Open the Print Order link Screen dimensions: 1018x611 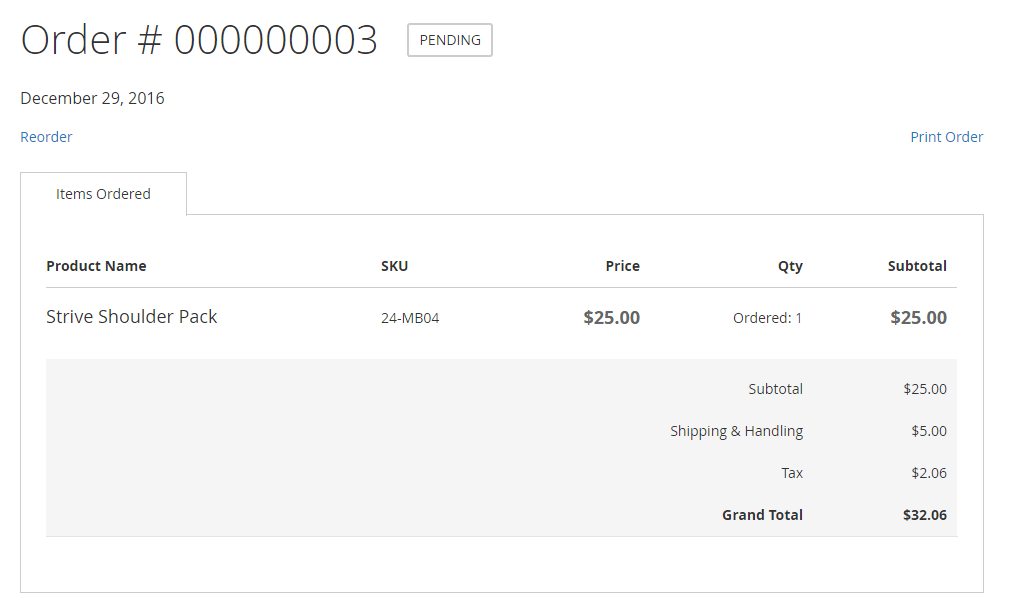point(946,137)
